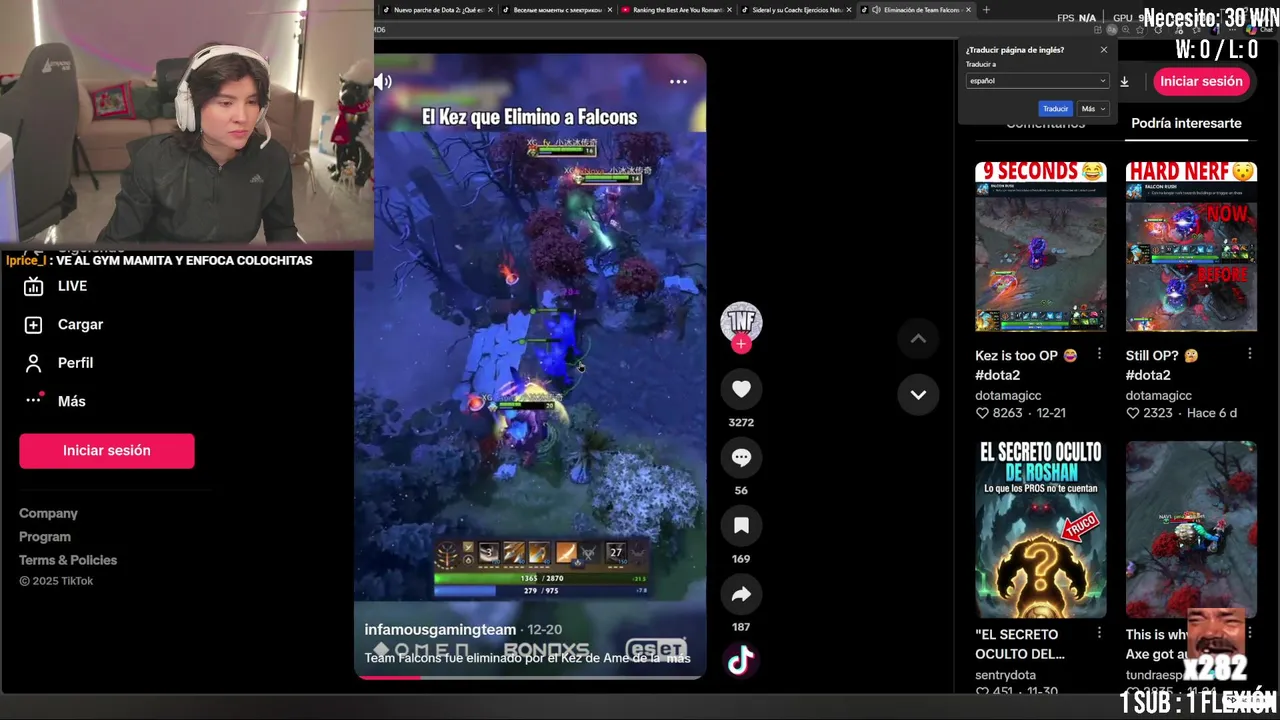
Task: Expand the Más sidebar menu
Action: coord(56,401)
